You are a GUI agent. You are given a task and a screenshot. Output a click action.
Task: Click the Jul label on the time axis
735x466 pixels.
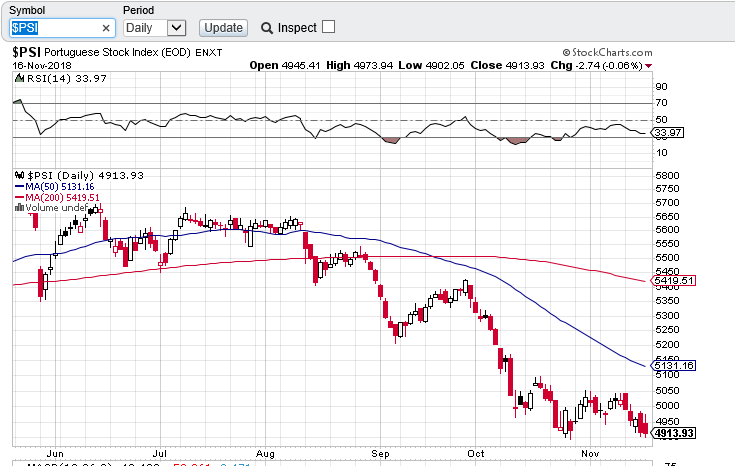[160, 454]
